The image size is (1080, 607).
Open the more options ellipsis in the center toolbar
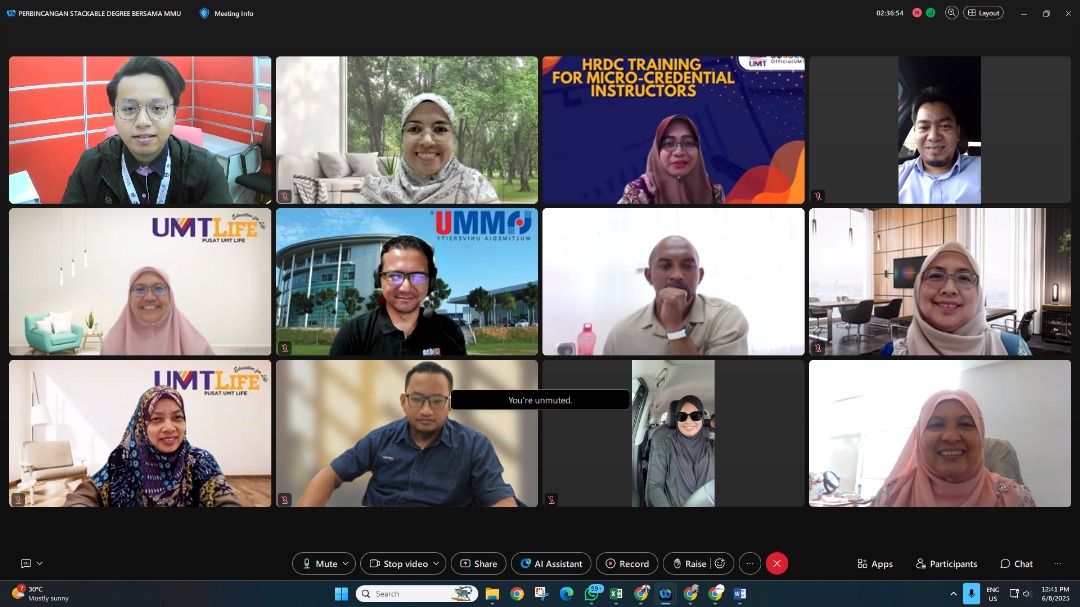coord(749,564)
